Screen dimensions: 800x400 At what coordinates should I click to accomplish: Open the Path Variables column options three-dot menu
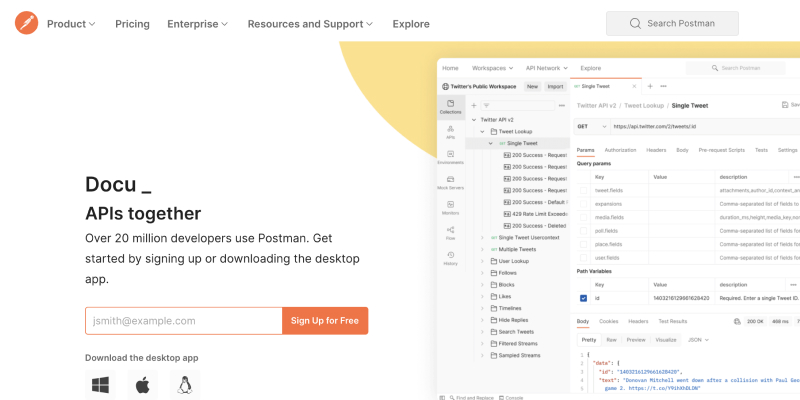[x=793, y=285]
